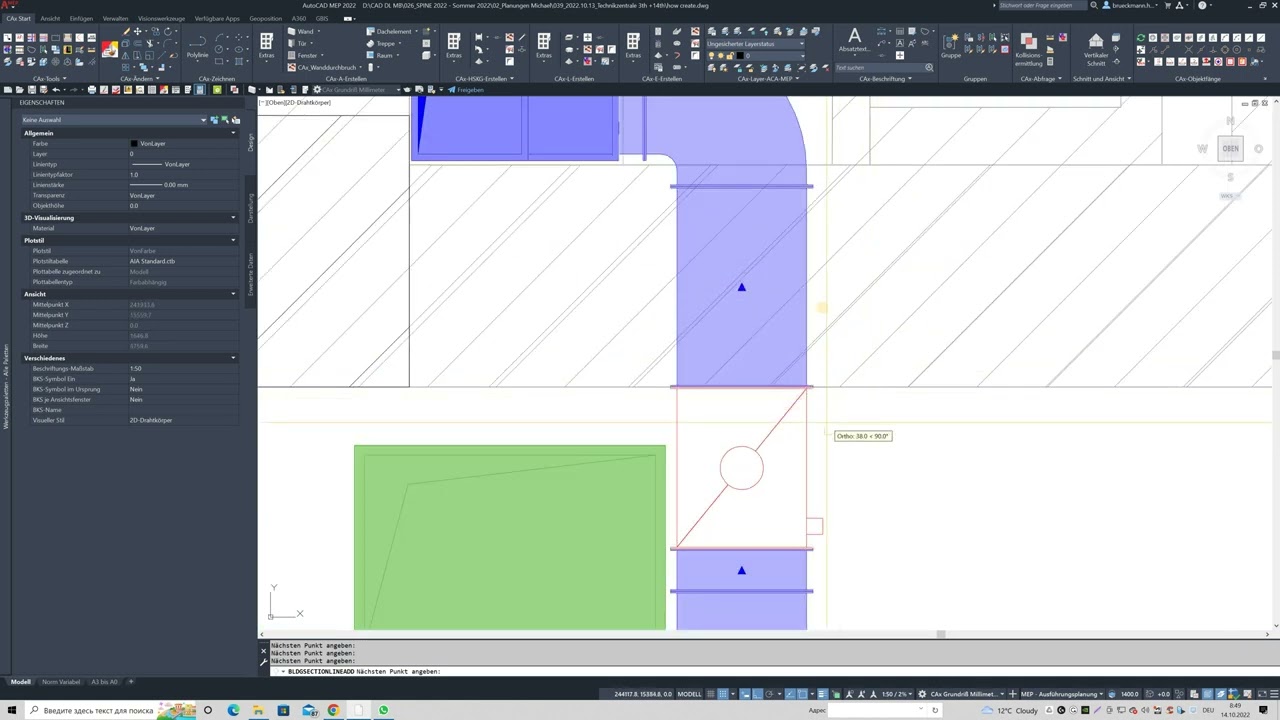The image size is (1280, 720).
Task: Open the Verwalten ribbon tab
Action: tap(115, 18)
